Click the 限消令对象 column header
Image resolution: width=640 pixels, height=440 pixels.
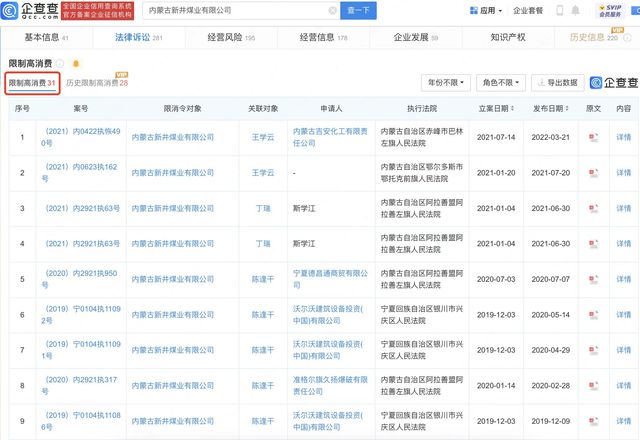(182, 109)
